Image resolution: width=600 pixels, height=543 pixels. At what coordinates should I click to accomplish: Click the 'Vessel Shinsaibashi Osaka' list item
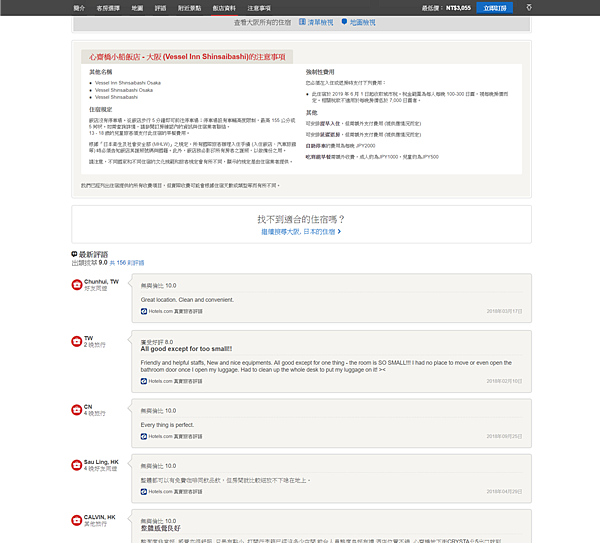pos(124,90)
